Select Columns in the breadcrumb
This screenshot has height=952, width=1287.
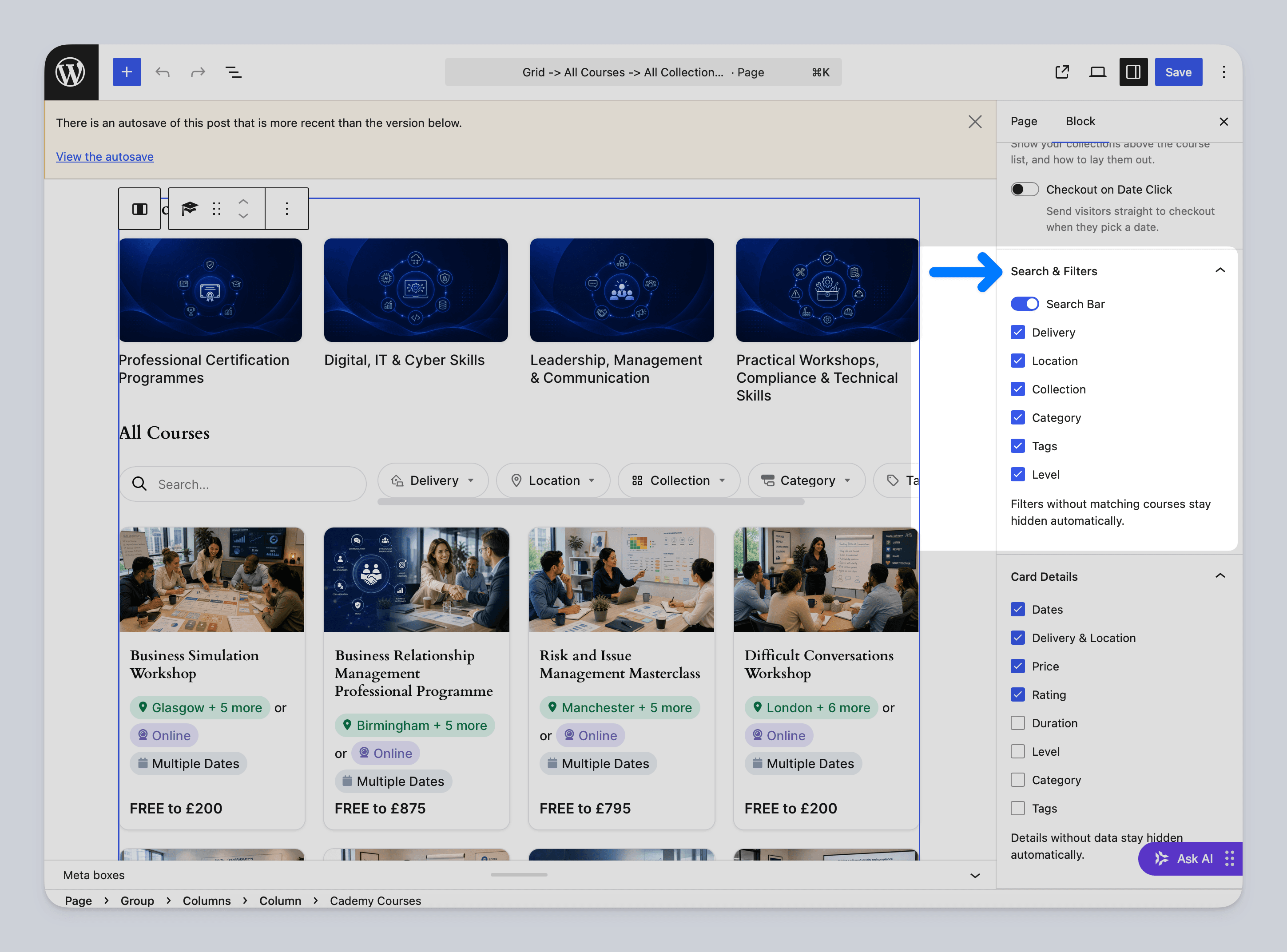(x=207, y=900)
